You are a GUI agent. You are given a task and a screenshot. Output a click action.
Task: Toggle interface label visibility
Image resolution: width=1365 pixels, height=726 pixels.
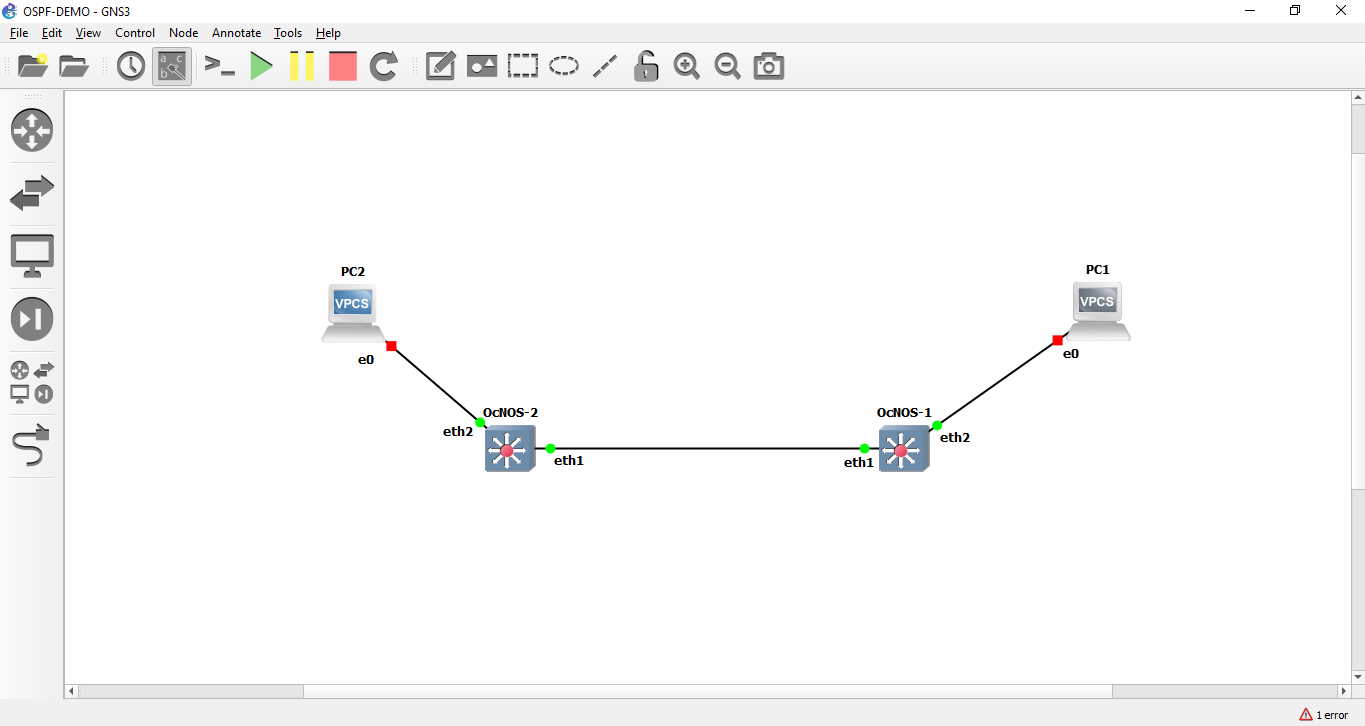pos(171,66)
